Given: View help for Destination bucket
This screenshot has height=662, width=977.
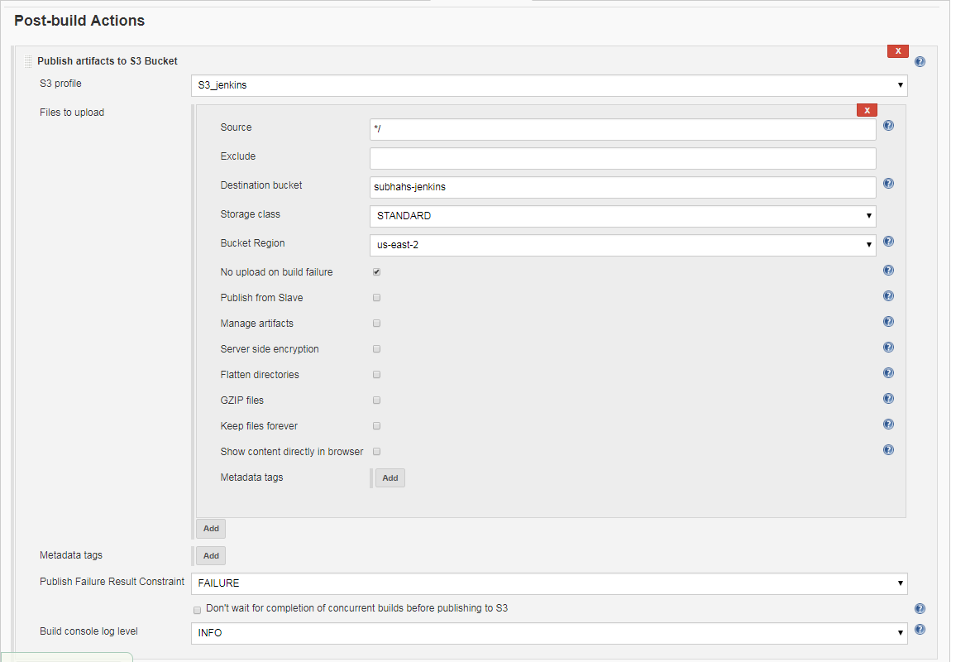Looking at the screenshot, I should click(x=888, y=184).
